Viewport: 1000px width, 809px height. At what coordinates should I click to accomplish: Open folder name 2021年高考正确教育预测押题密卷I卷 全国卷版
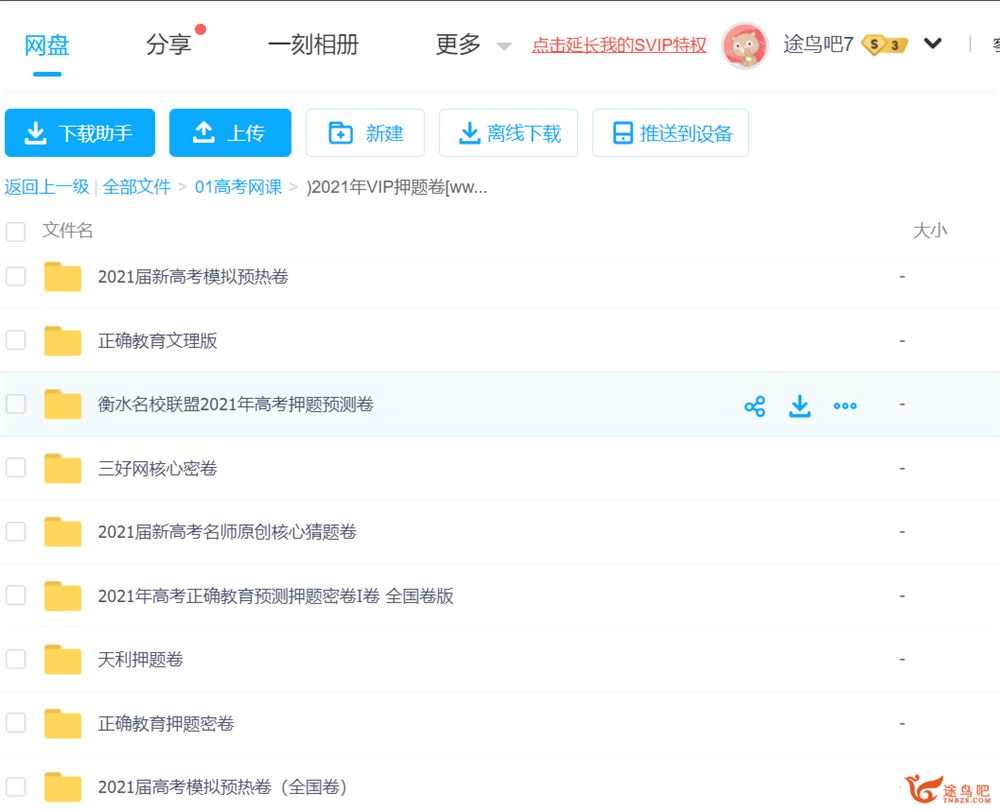coord(276,595)
